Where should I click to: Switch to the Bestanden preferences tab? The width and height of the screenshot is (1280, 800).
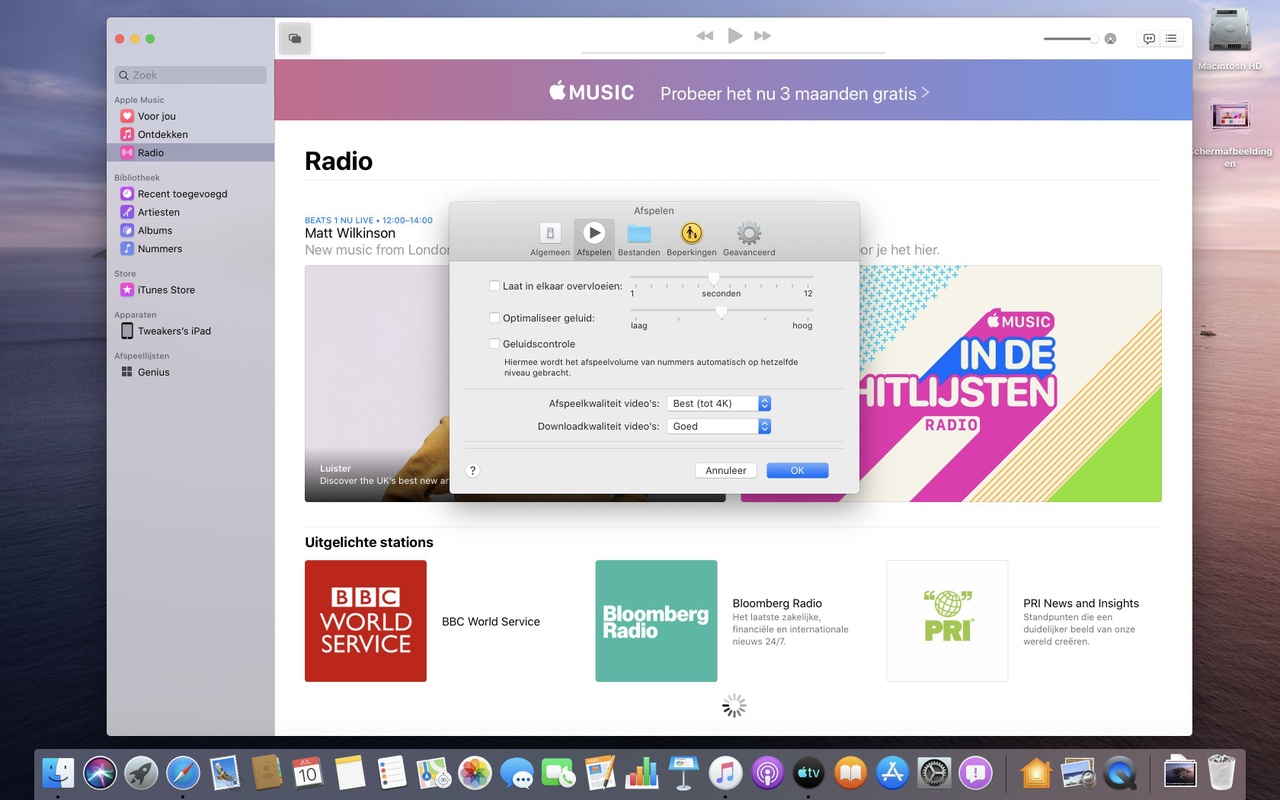(x=639, y=240)
